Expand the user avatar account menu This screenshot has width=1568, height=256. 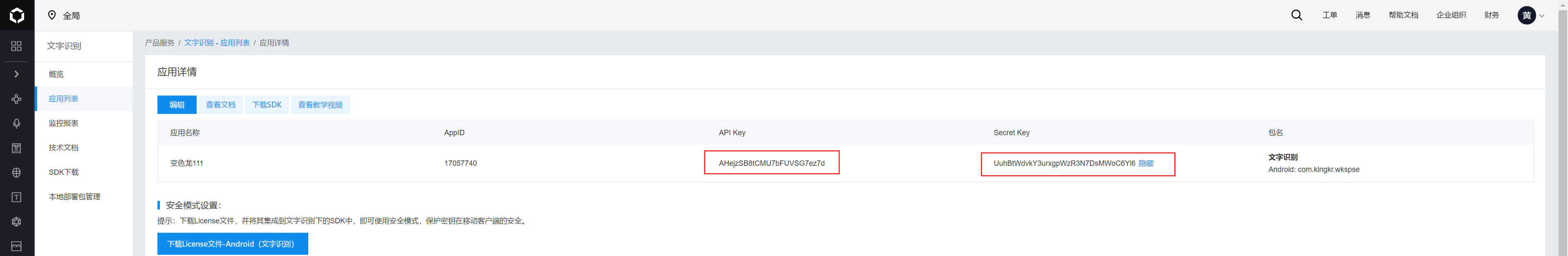[x=1531, y=16]
